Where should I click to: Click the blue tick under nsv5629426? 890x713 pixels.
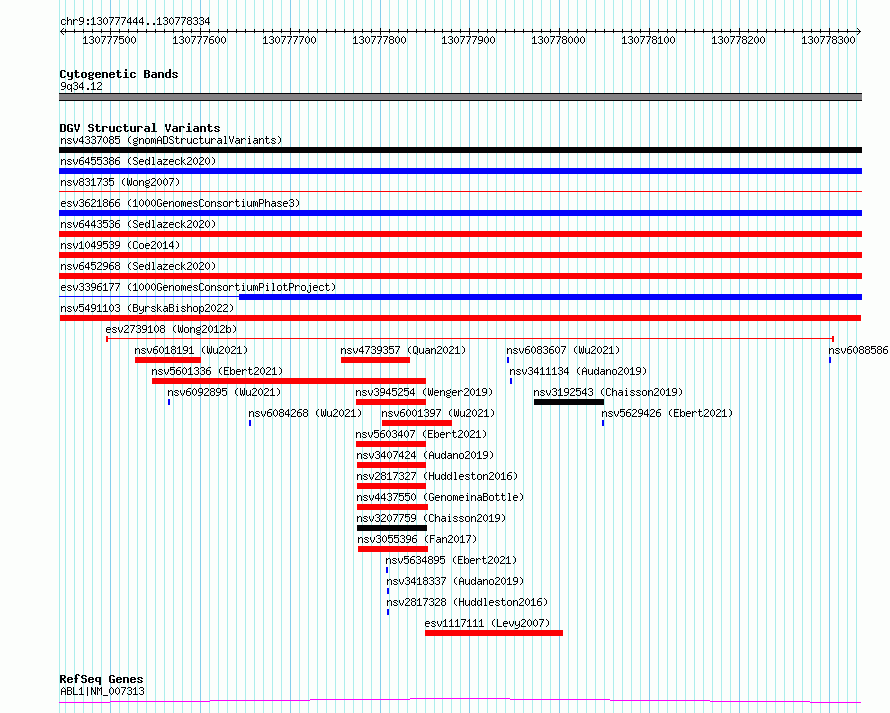(603, 423)
